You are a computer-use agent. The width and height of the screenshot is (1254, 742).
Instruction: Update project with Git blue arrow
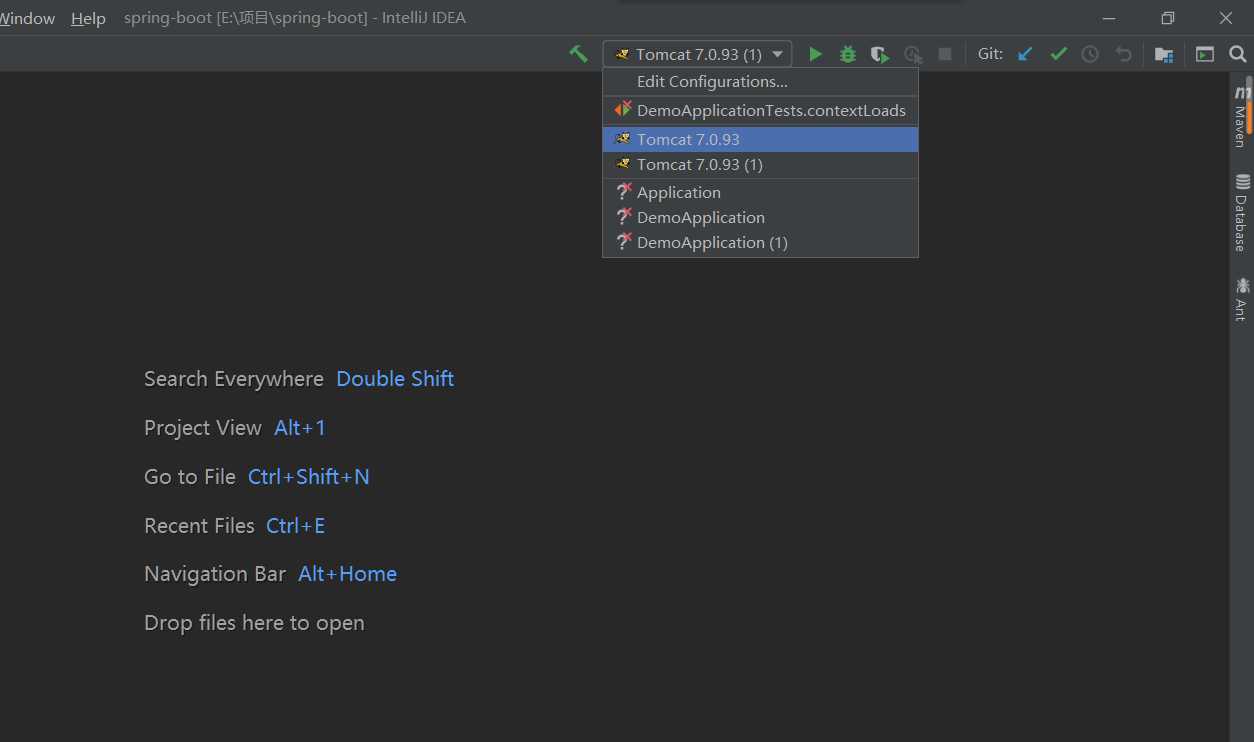click(x=1025, y=54)
